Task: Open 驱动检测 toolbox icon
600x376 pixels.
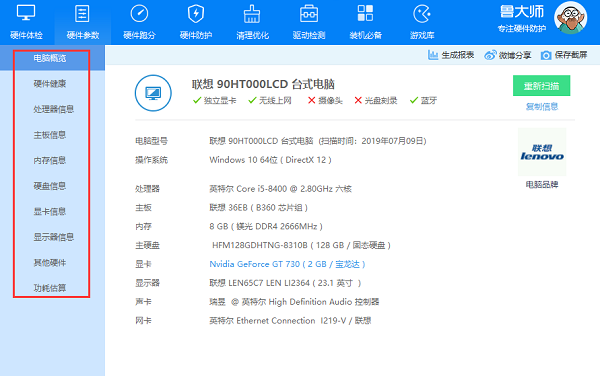Action: (x=308, y=14)
